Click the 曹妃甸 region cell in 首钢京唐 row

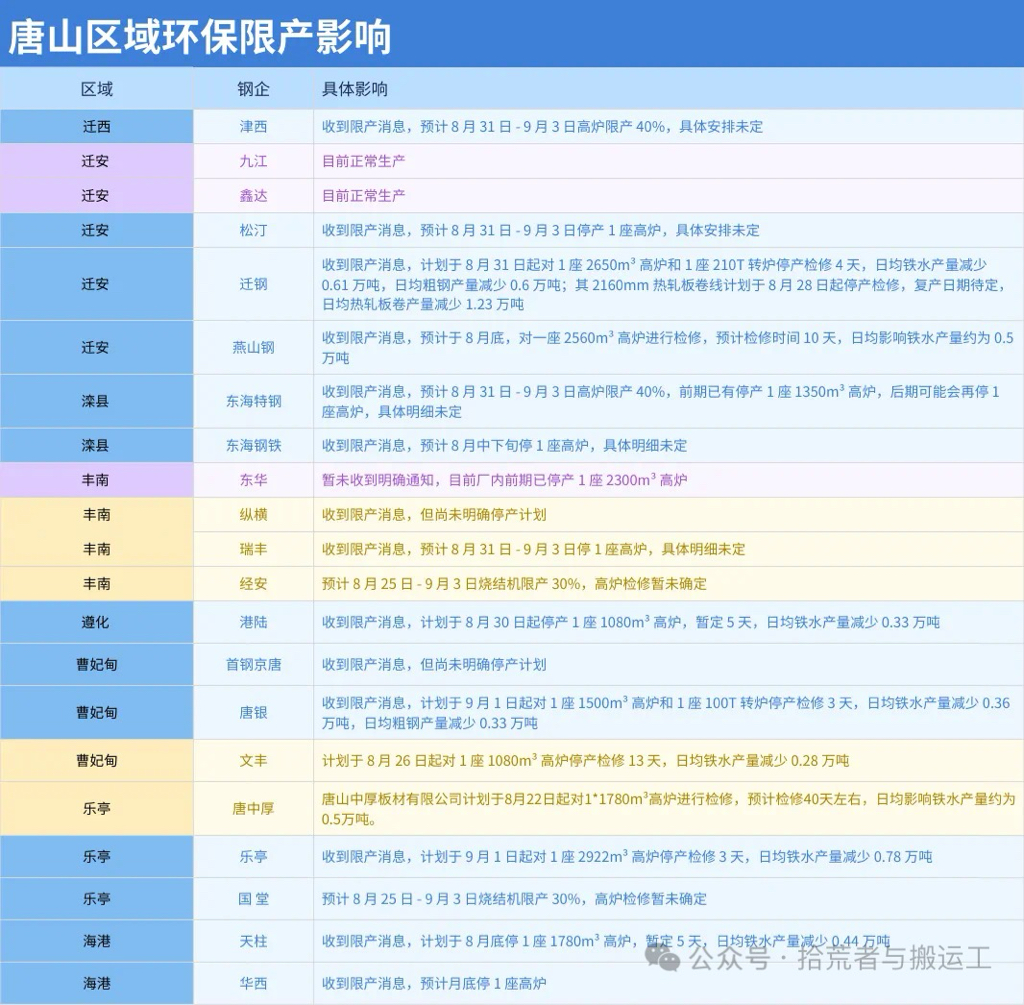(97, 665)
